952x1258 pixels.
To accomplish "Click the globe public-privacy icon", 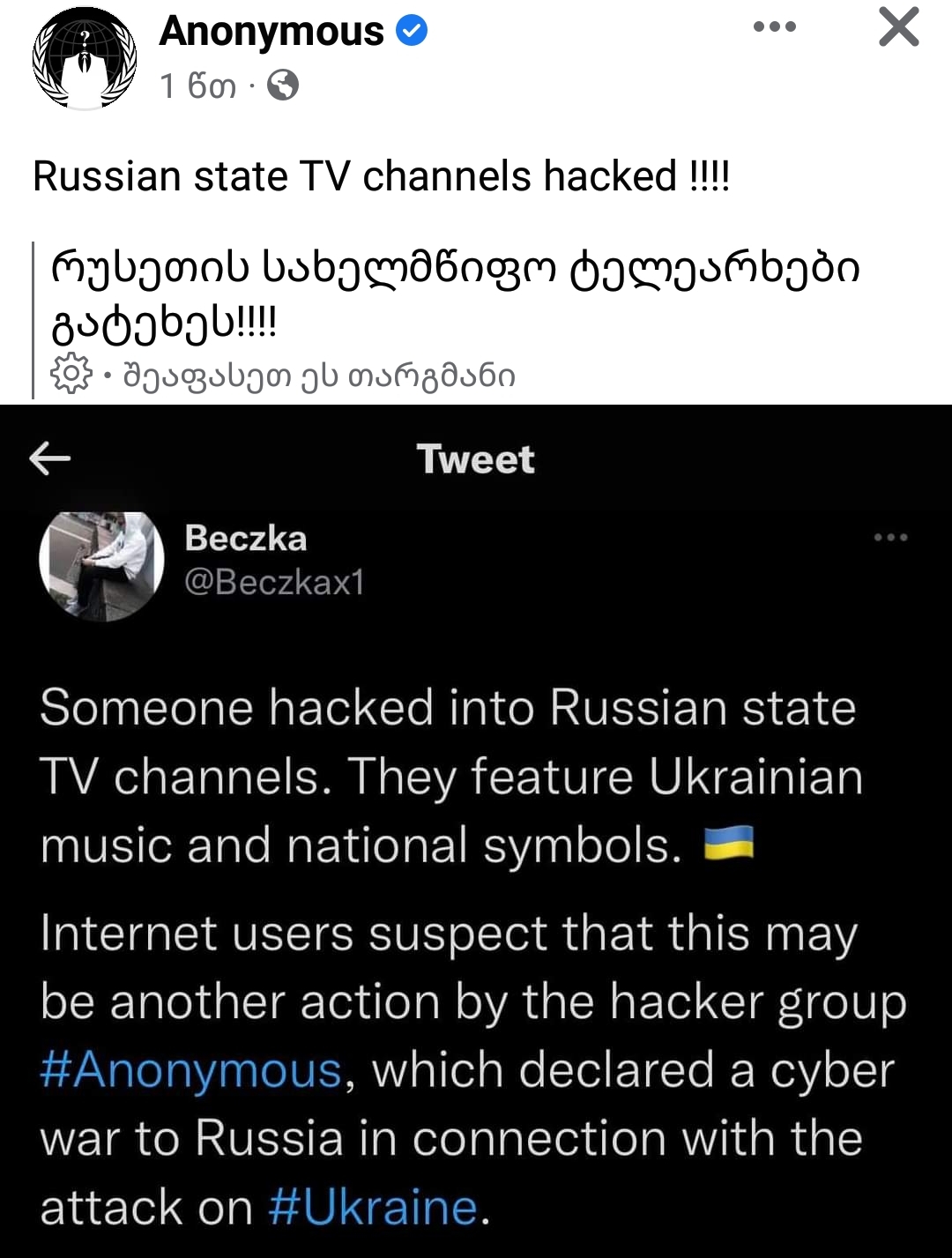I will pos(283,86).
